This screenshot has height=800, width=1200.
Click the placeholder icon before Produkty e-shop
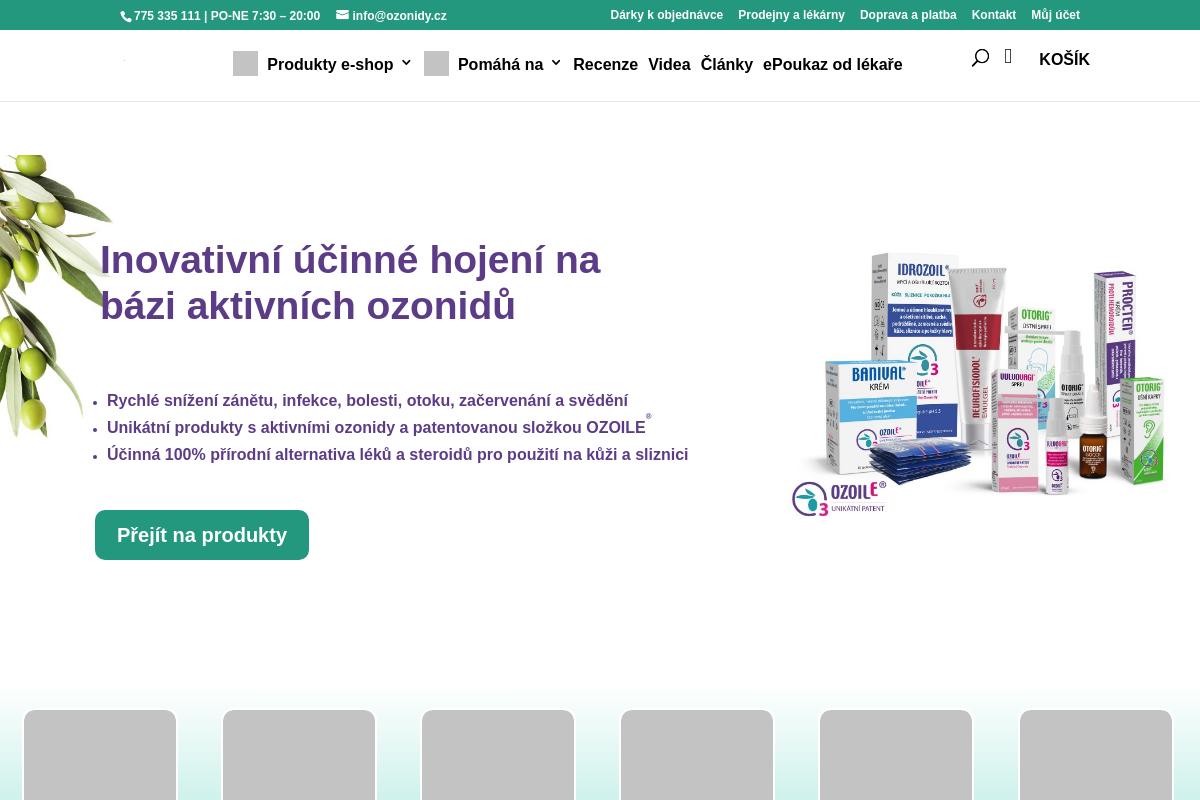[245, 64]
